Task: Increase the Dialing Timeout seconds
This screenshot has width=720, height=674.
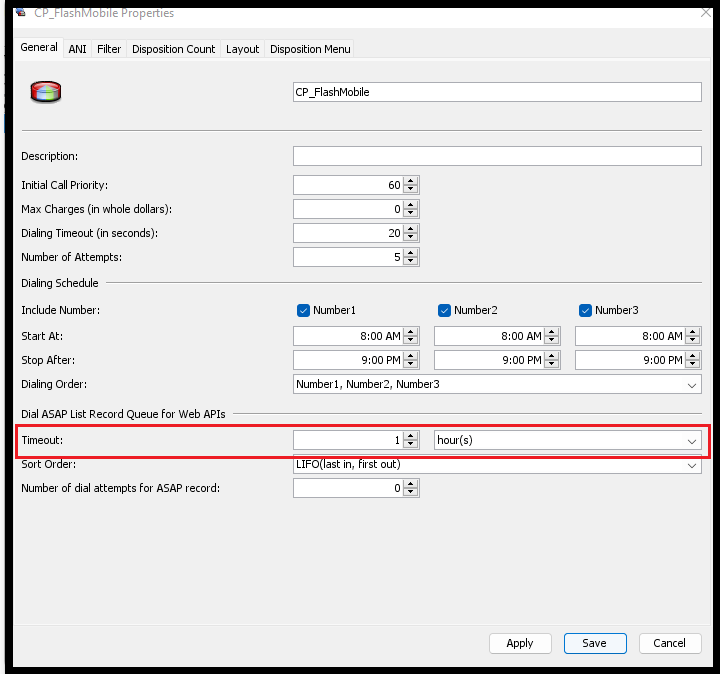Action: coord(411,229)
